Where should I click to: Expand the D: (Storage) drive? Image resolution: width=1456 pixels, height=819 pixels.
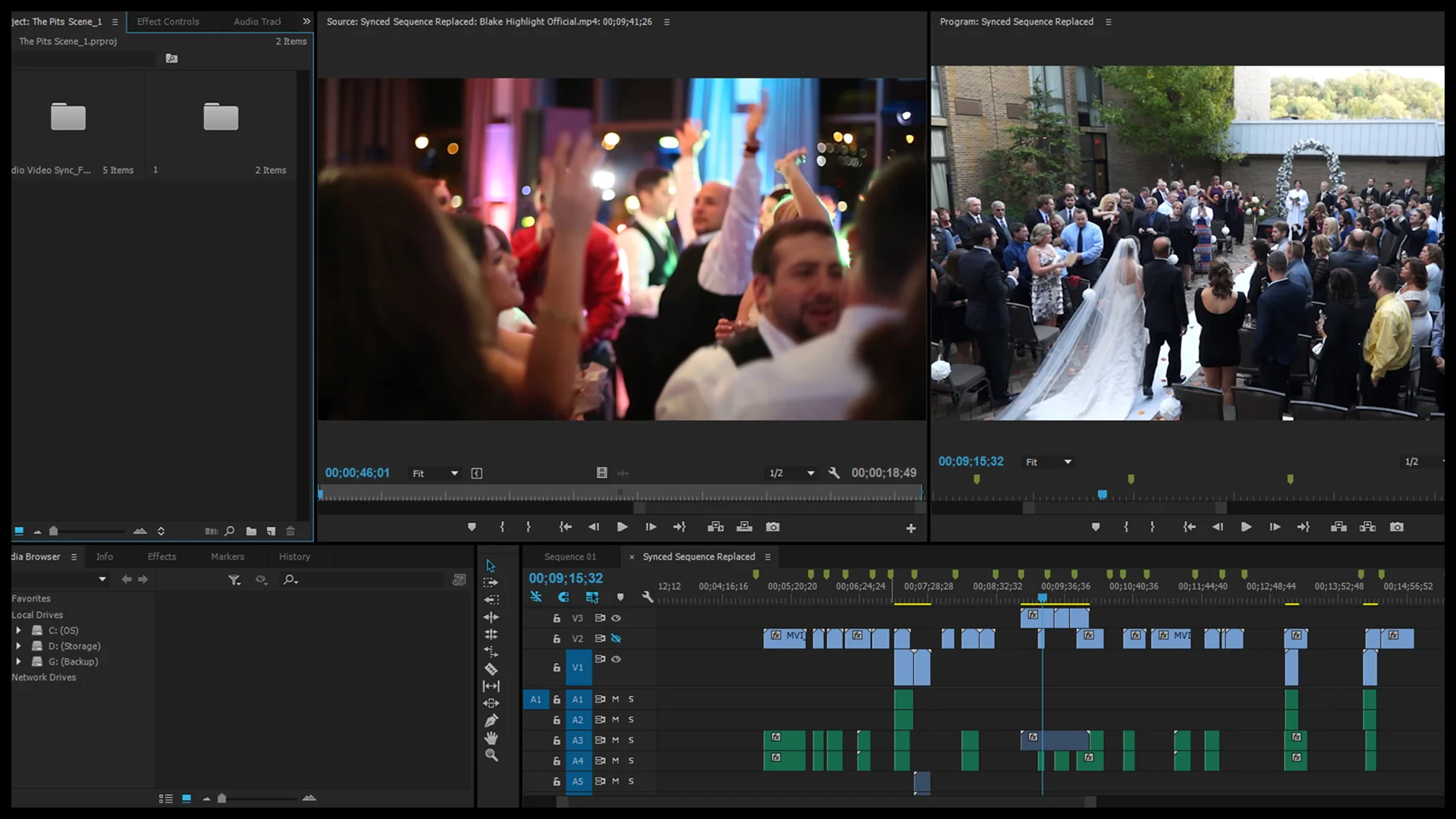[18, 646]
